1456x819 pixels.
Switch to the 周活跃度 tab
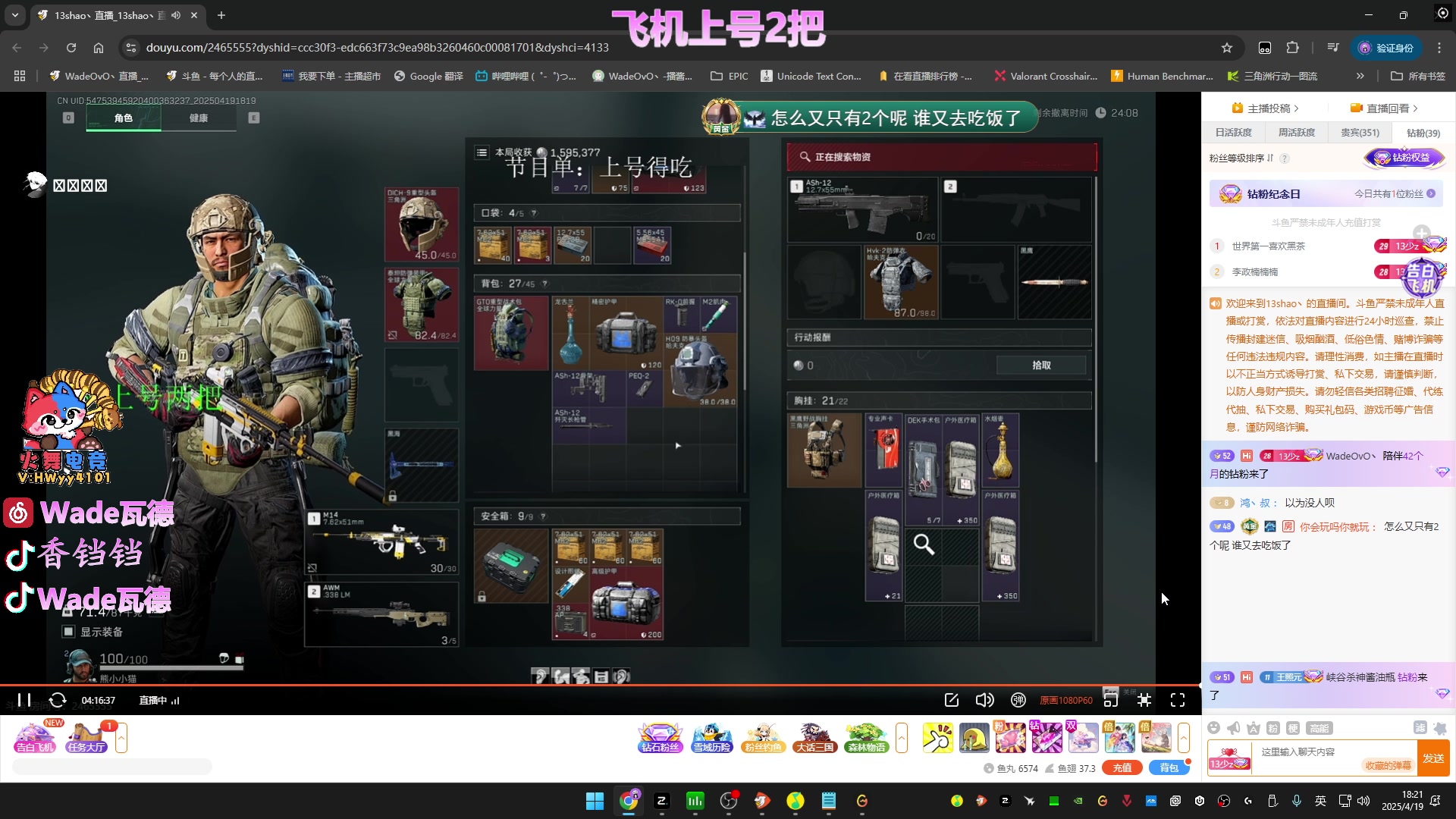click(1296, 133)
